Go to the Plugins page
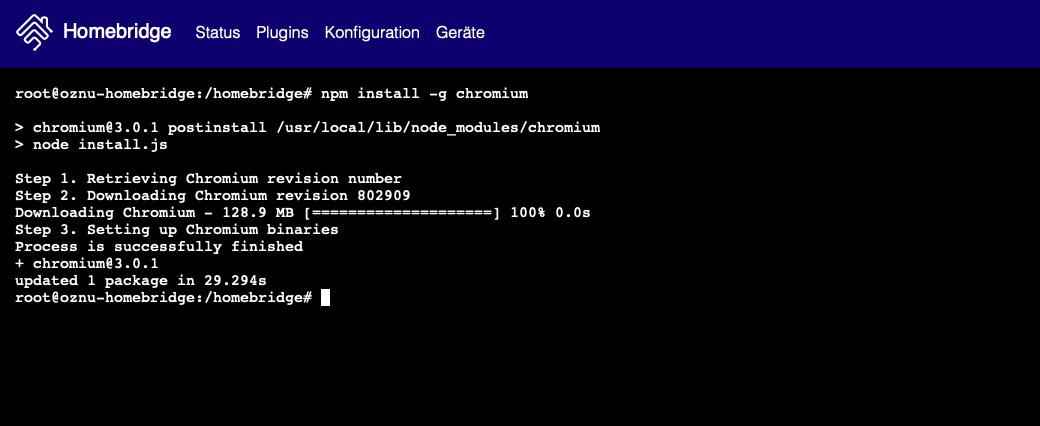The width and height of the screenshot is (1040, 426). [282, 33]
